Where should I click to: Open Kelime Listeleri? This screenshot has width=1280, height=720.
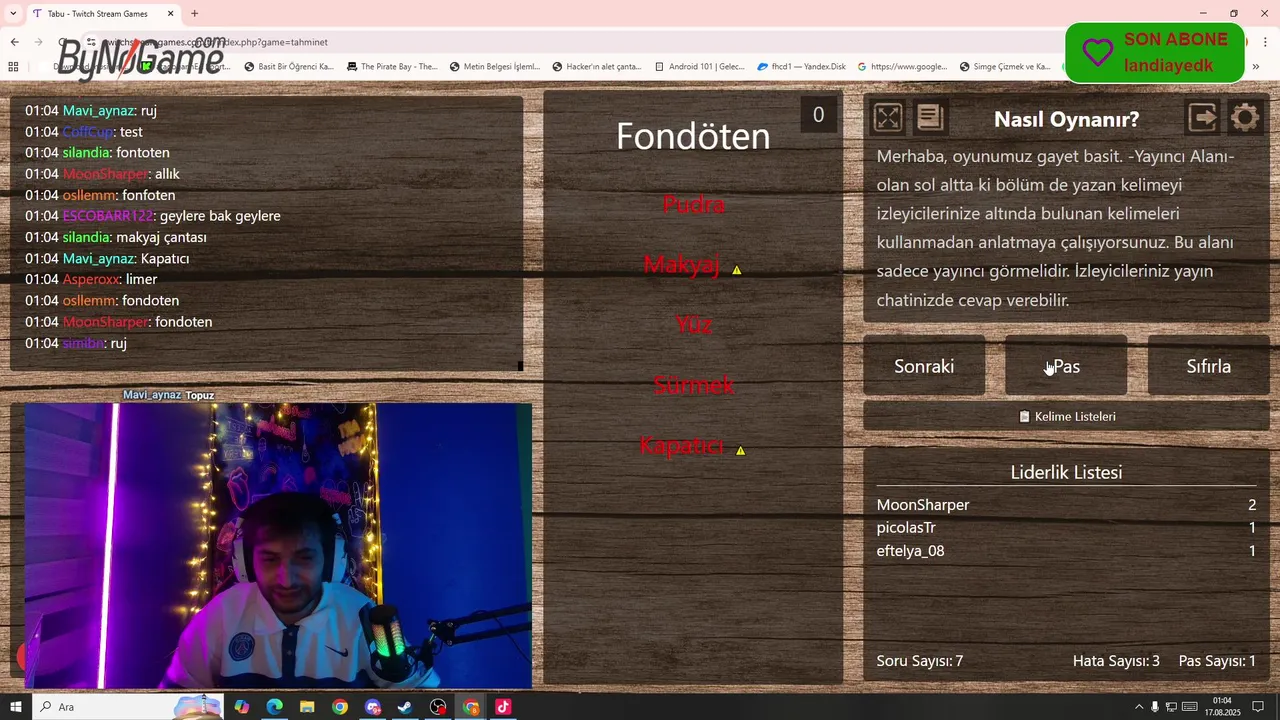(1066, 416)
